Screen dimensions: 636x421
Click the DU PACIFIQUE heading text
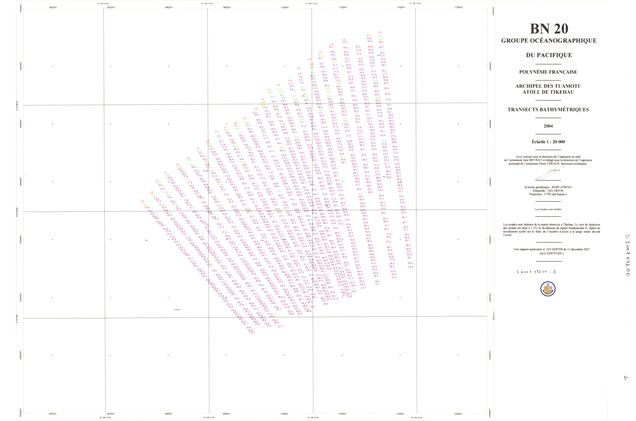coord(547,56)
